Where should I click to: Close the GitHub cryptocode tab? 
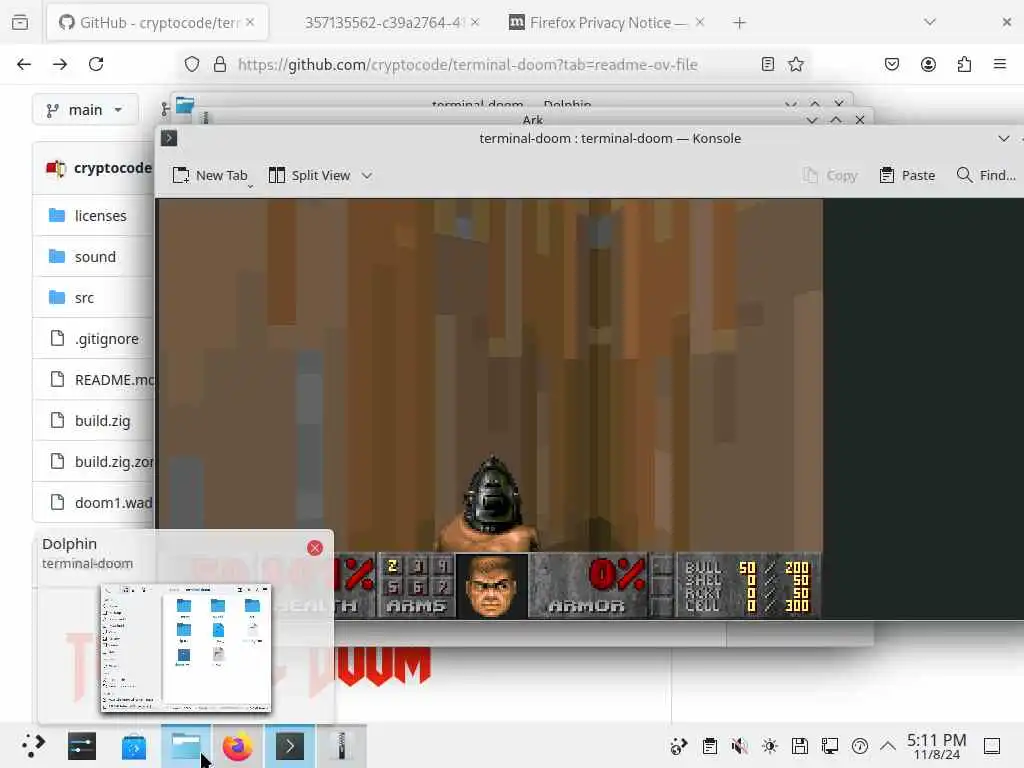[250, 22]
